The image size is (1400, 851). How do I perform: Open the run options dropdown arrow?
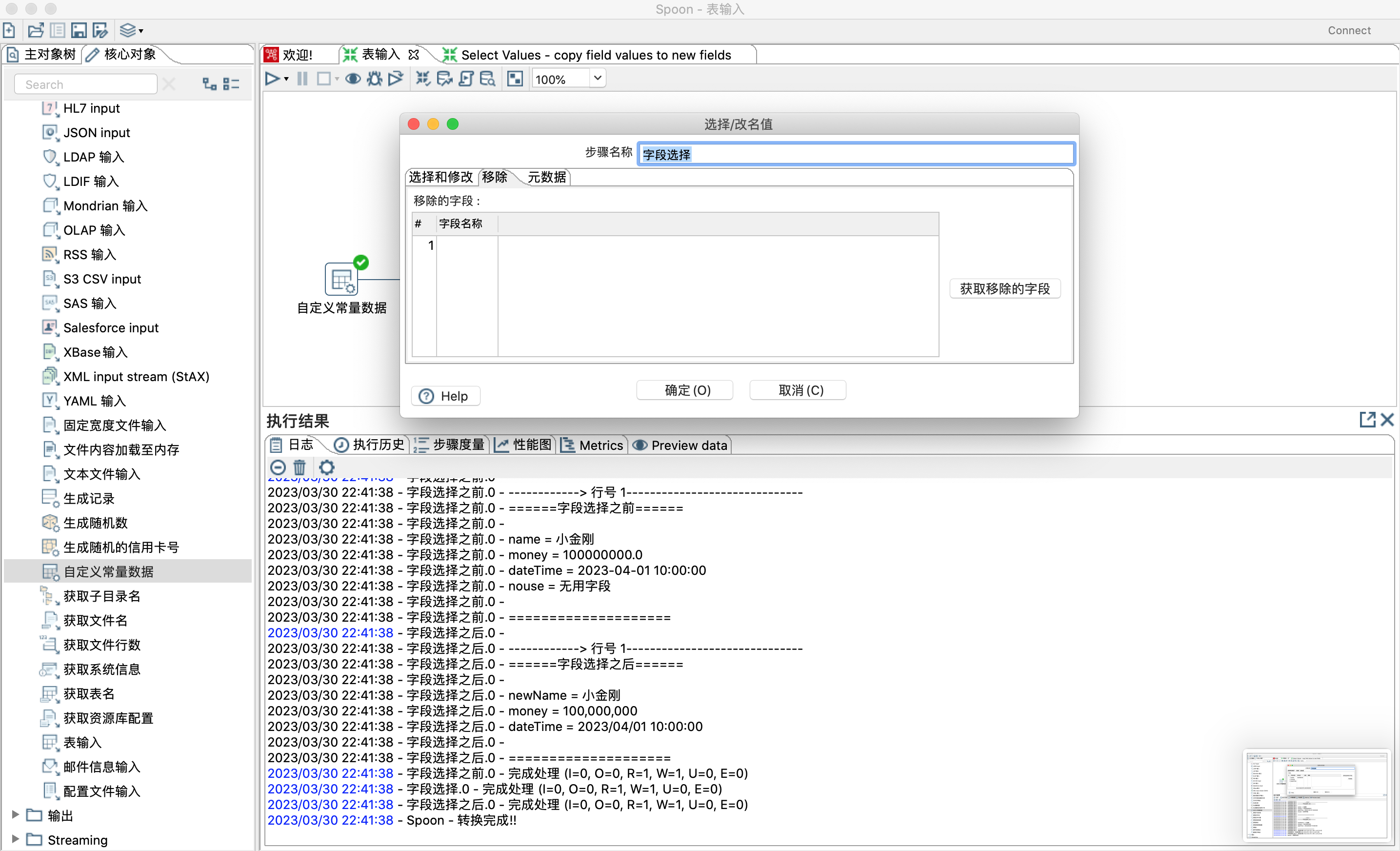286,79
